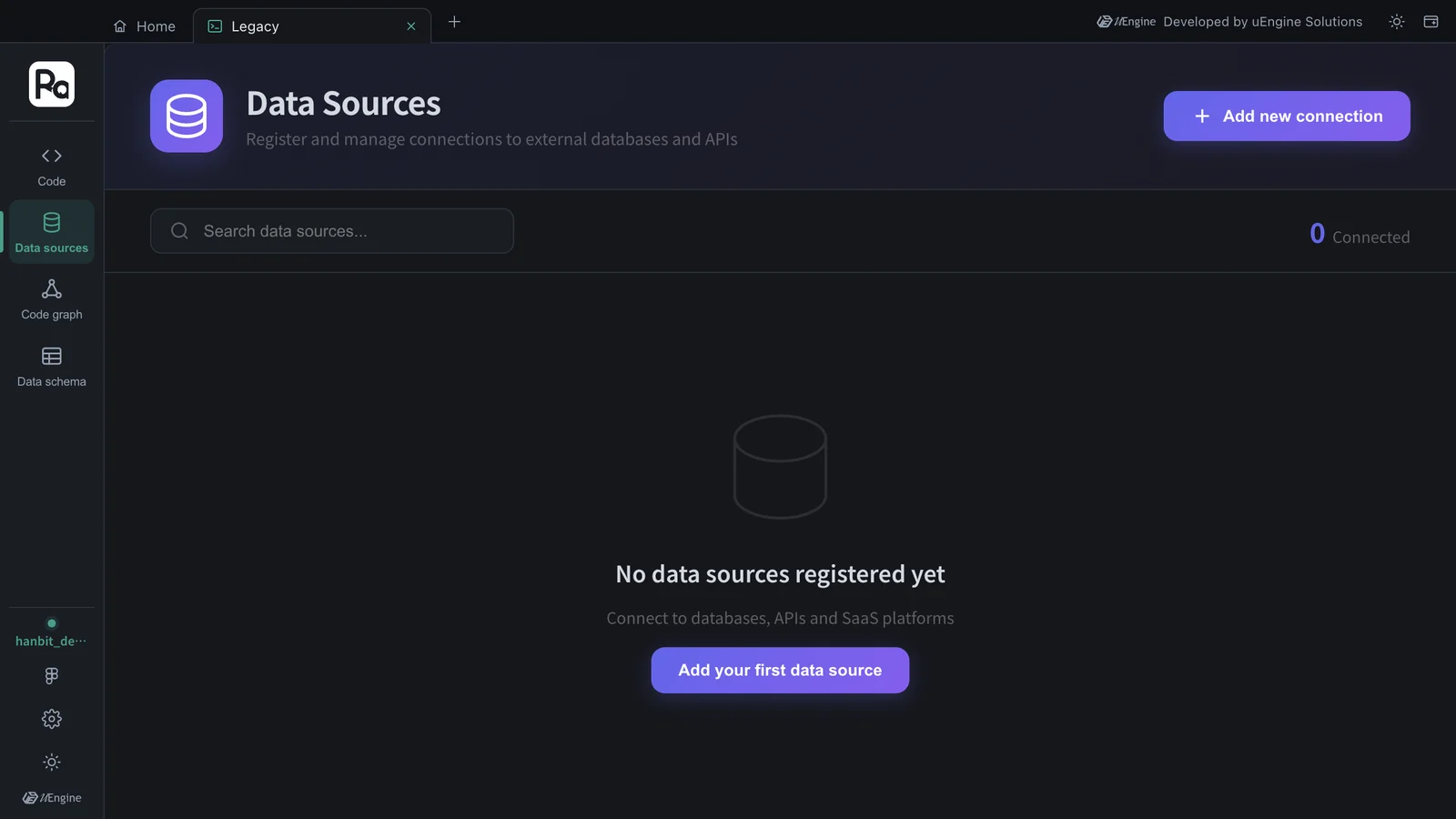Close the Legacy tab
Image resolution: width=1456 pixels, height=819 pixels.
click(x=411, y=26)
